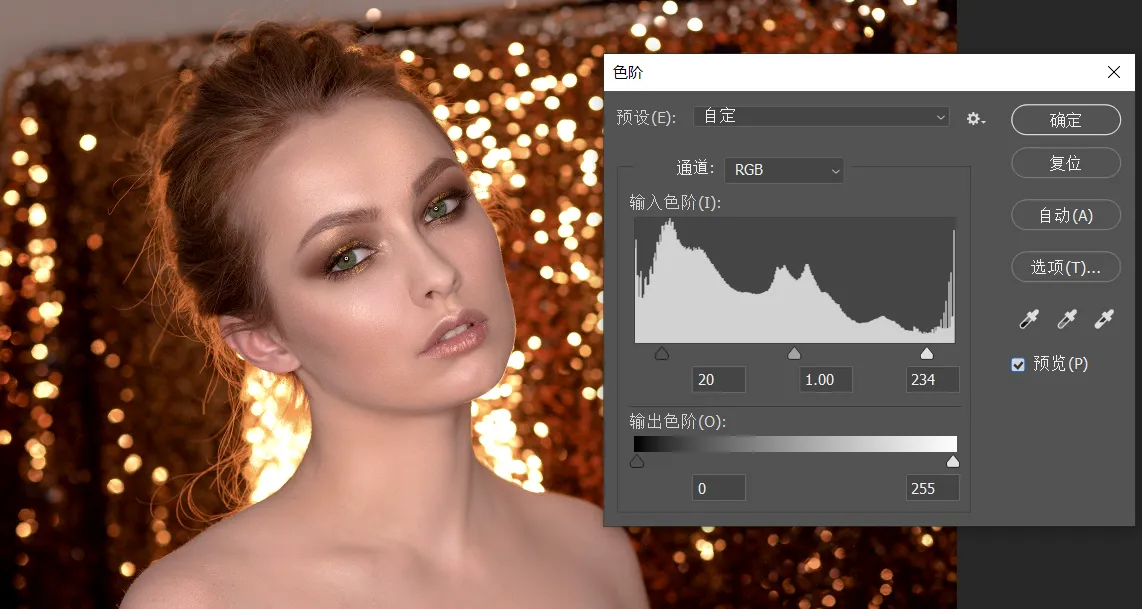The image size is (1142, 609).
Task: Click the input highlights slider handle
Action: tap(927, 353)
